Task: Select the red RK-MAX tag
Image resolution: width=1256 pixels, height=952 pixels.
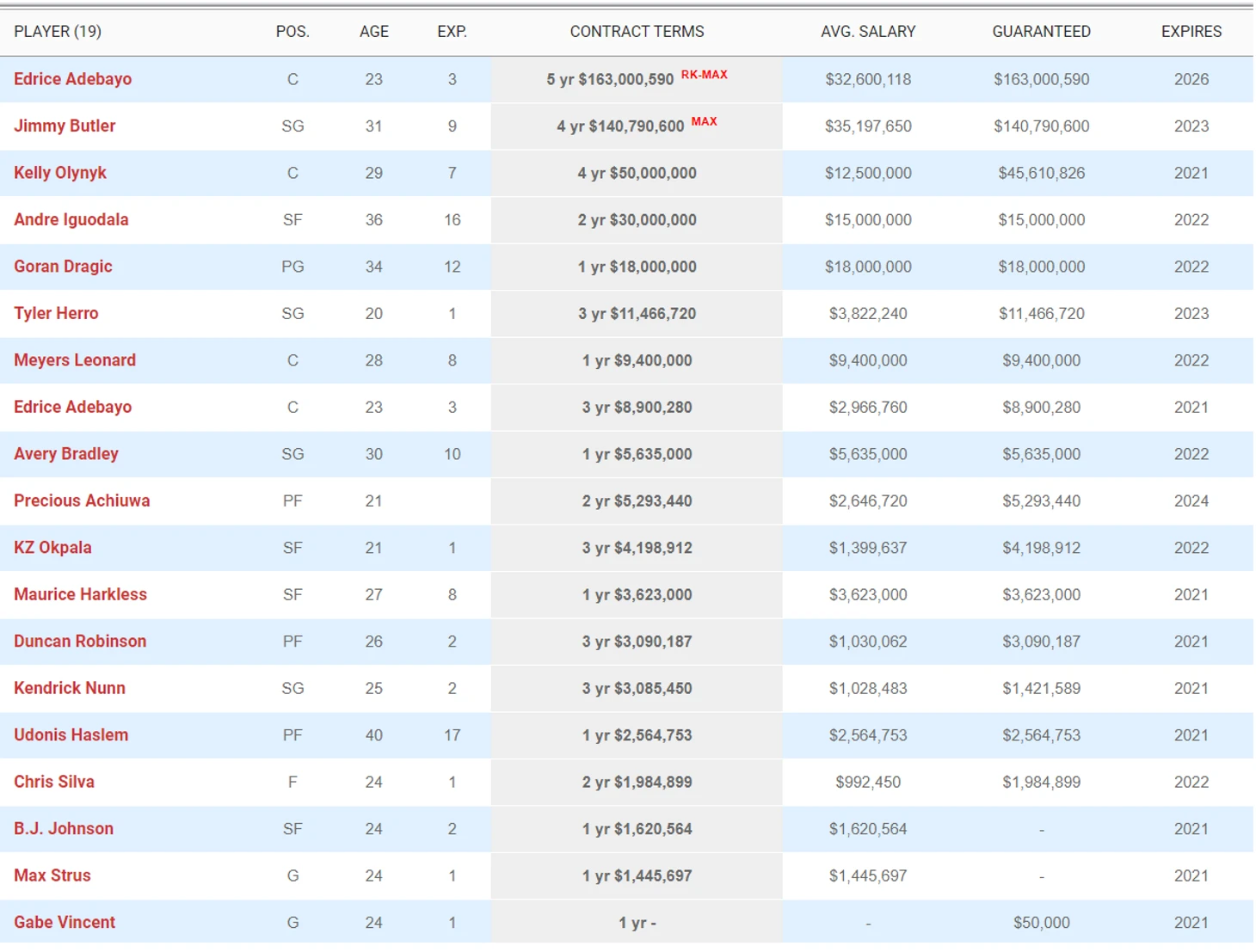Action: (x=705, y=75)
